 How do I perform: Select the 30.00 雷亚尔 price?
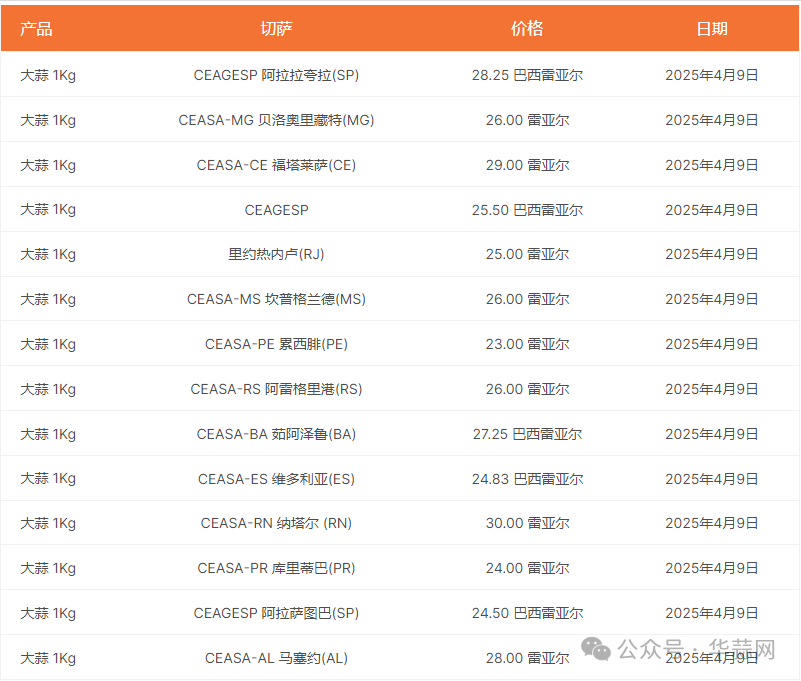(x=527, y=523)
